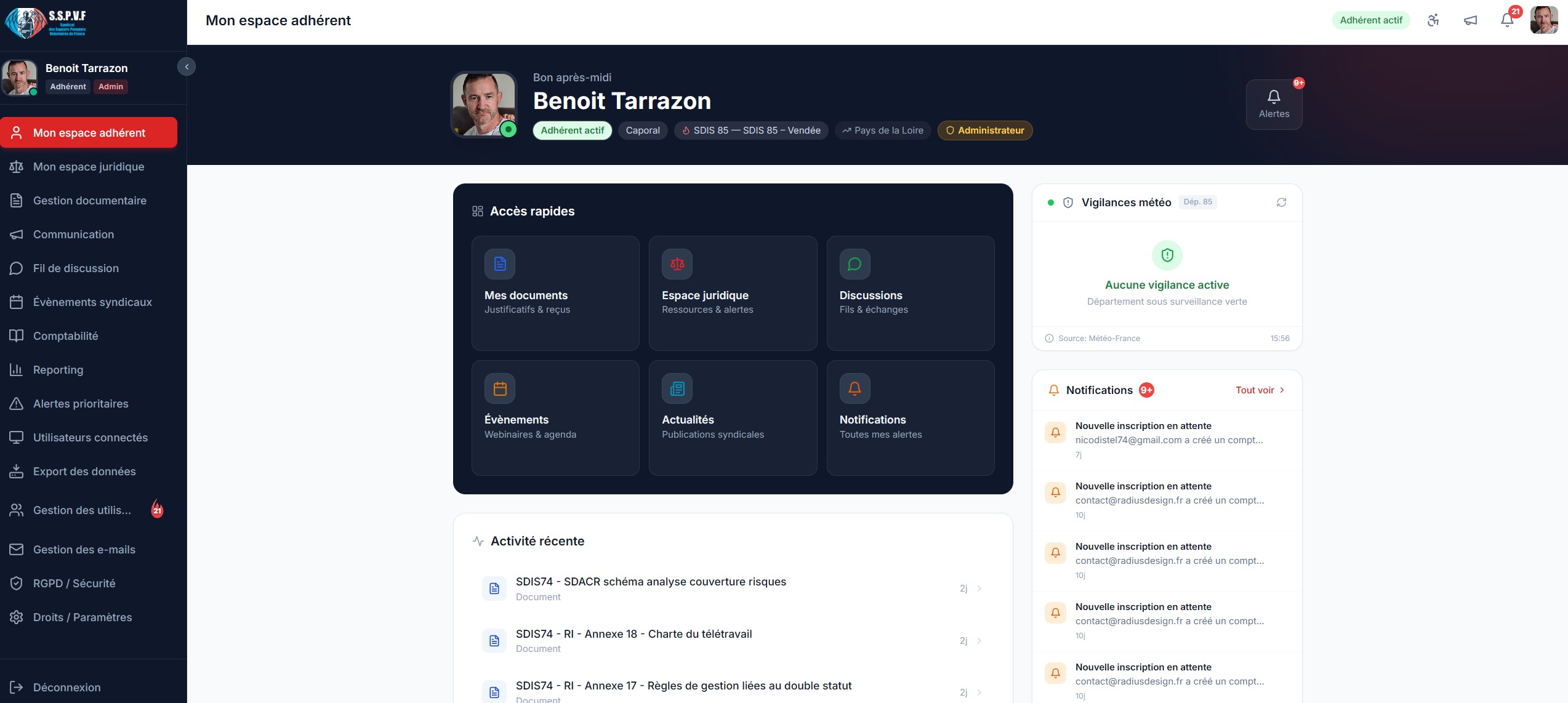Open the Espace juridique quick access tile
The width and height of the screenshot is (1568, 703).
coord(733,293)
